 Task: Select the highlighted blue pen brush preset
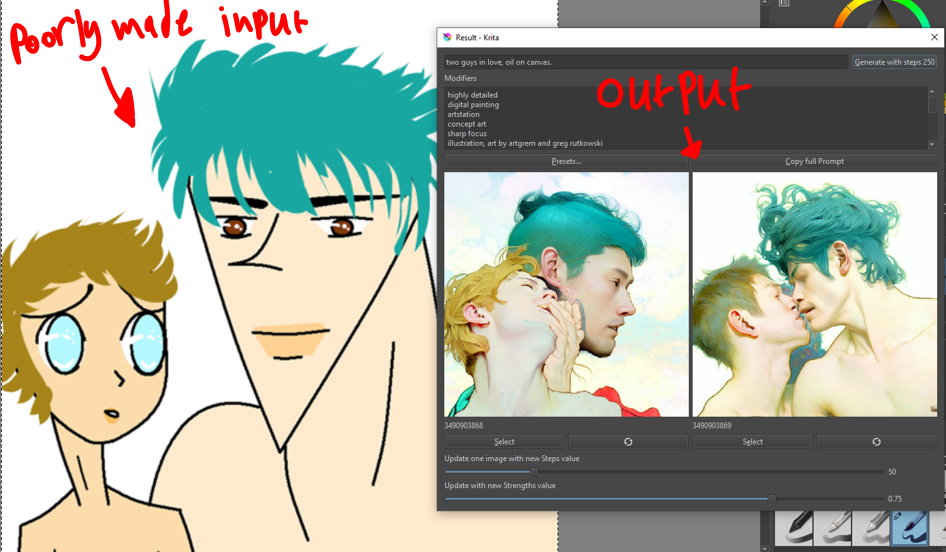[x=910, y=528]
